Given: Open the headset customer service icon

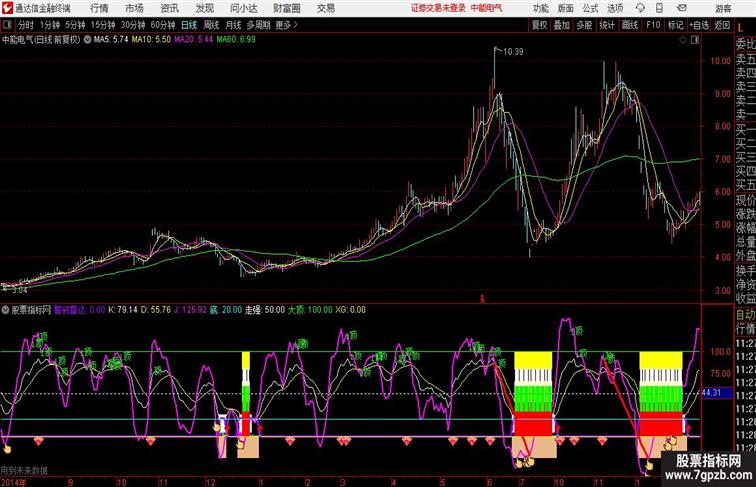Looking at the screenshot, I should pyautogui.click(x=640, y=8).
